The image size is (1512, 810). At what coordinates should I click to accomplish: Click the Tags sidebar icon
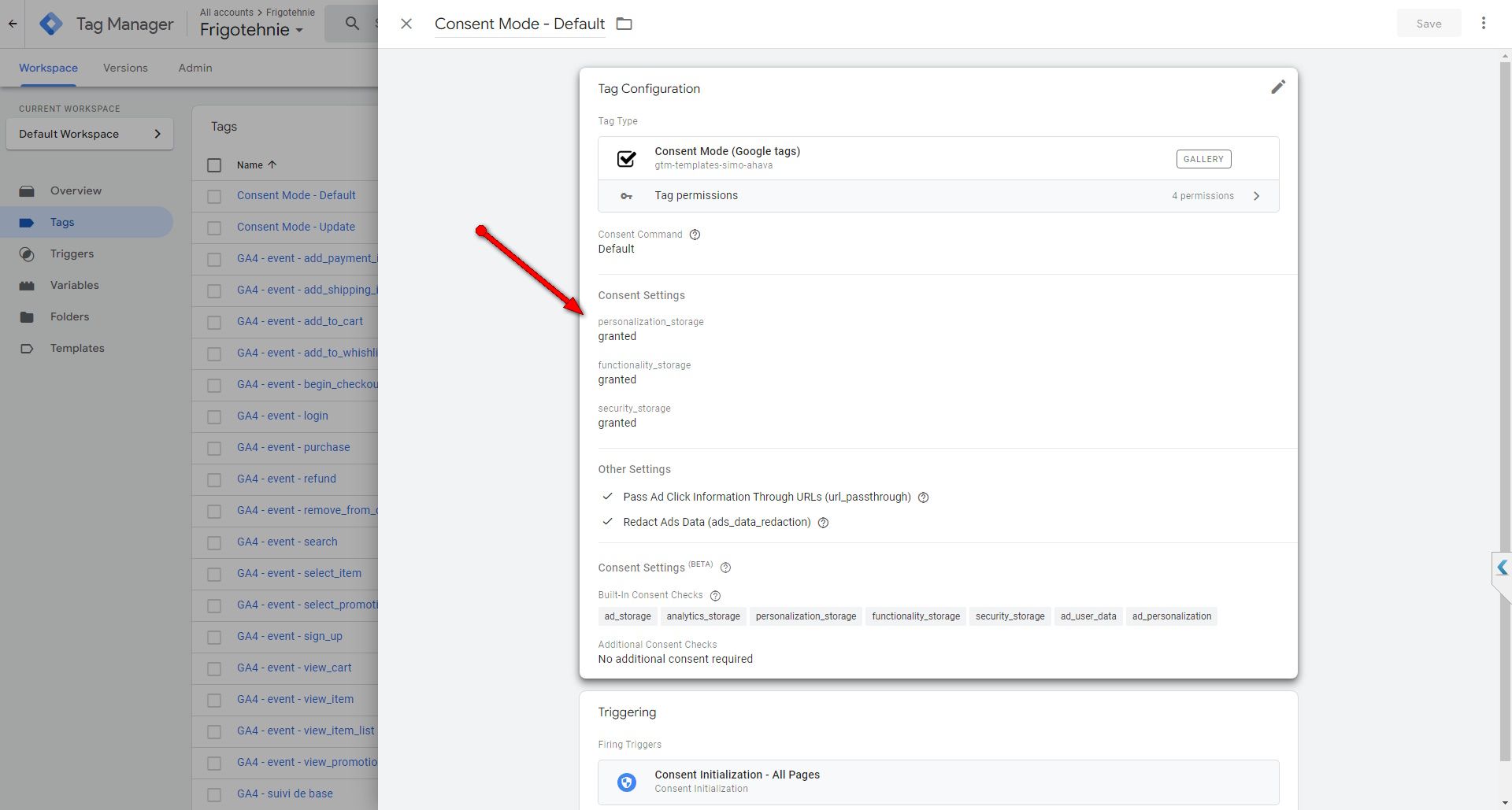coord(27,223)
